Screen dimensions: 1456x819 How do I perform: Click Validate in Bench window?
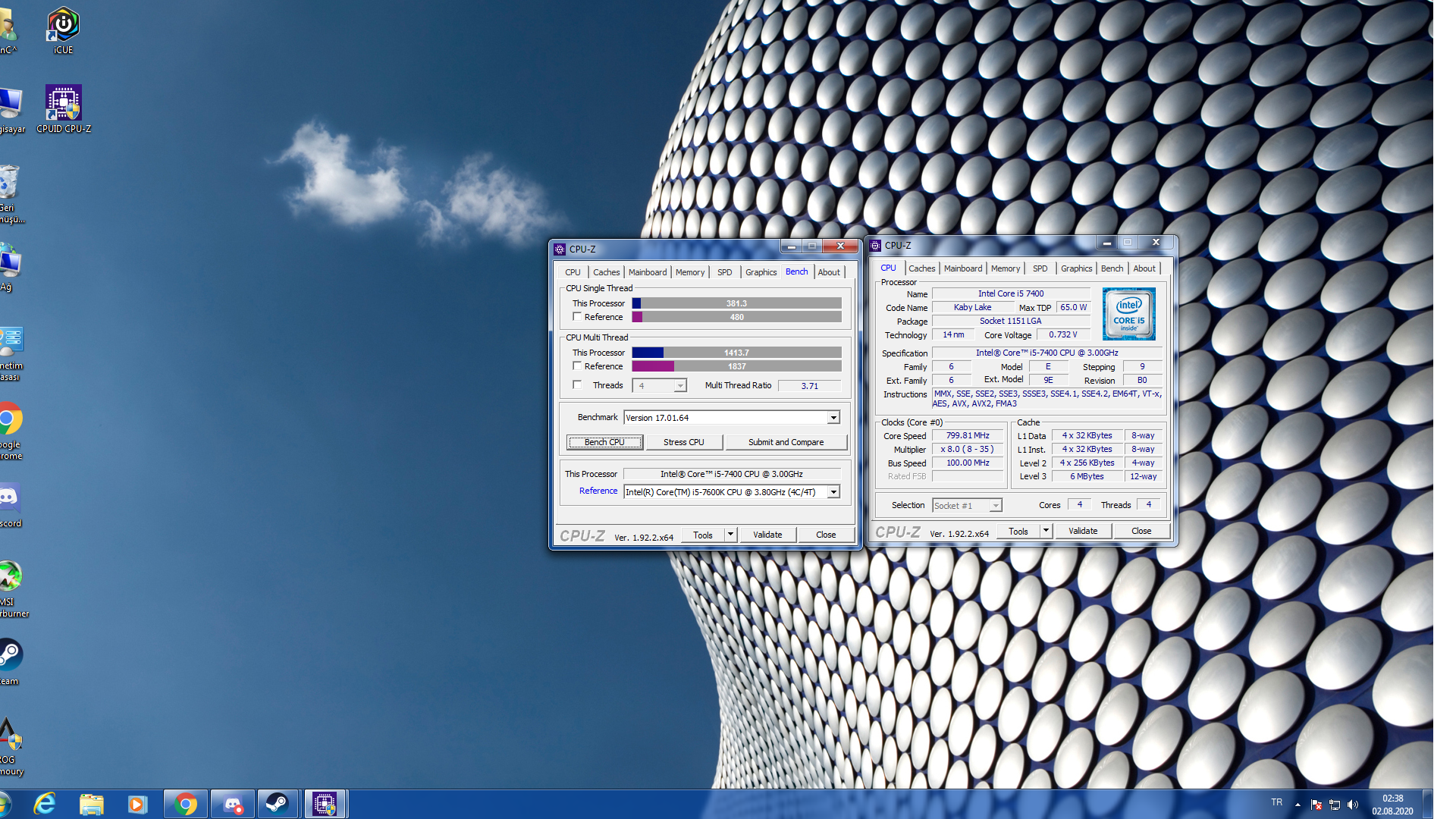767,535
